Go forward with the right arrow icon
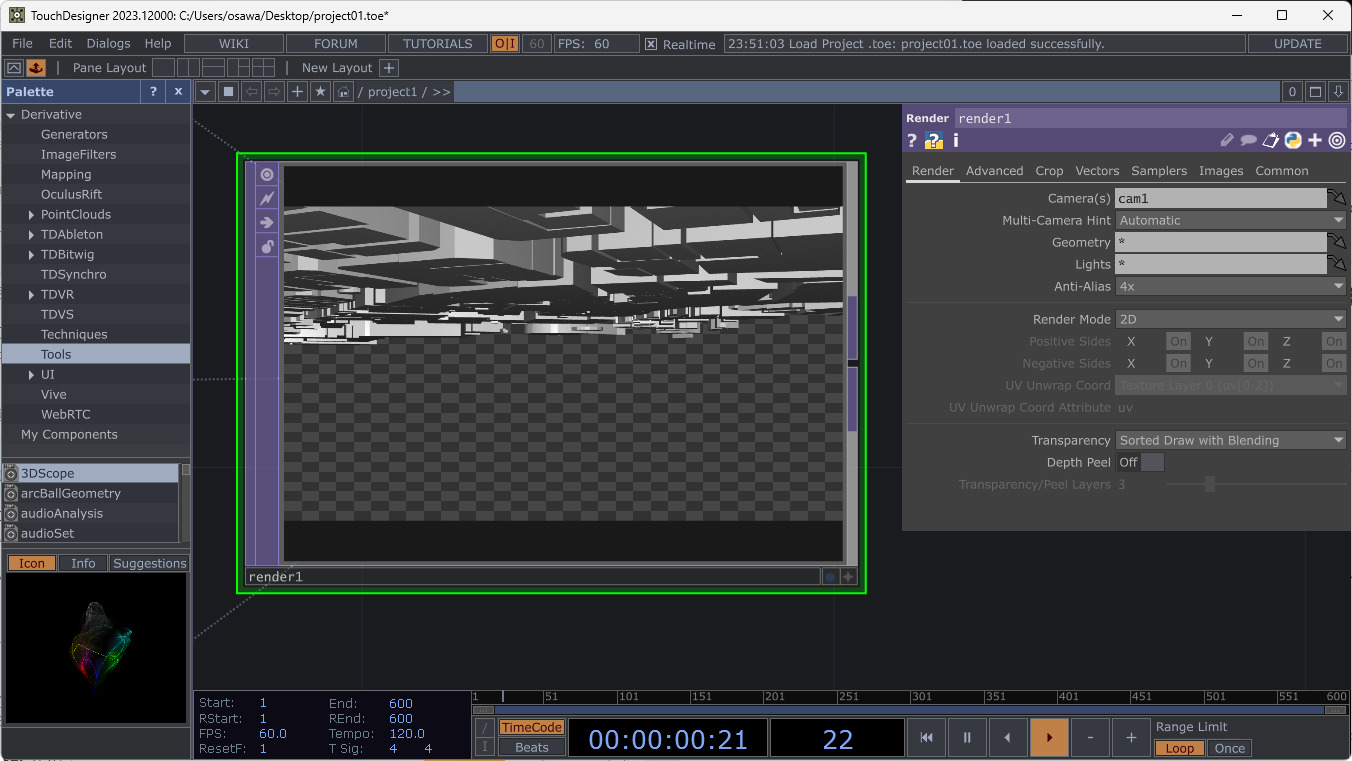This screenshot has width=1352, height=761. (x=274, y=91)
